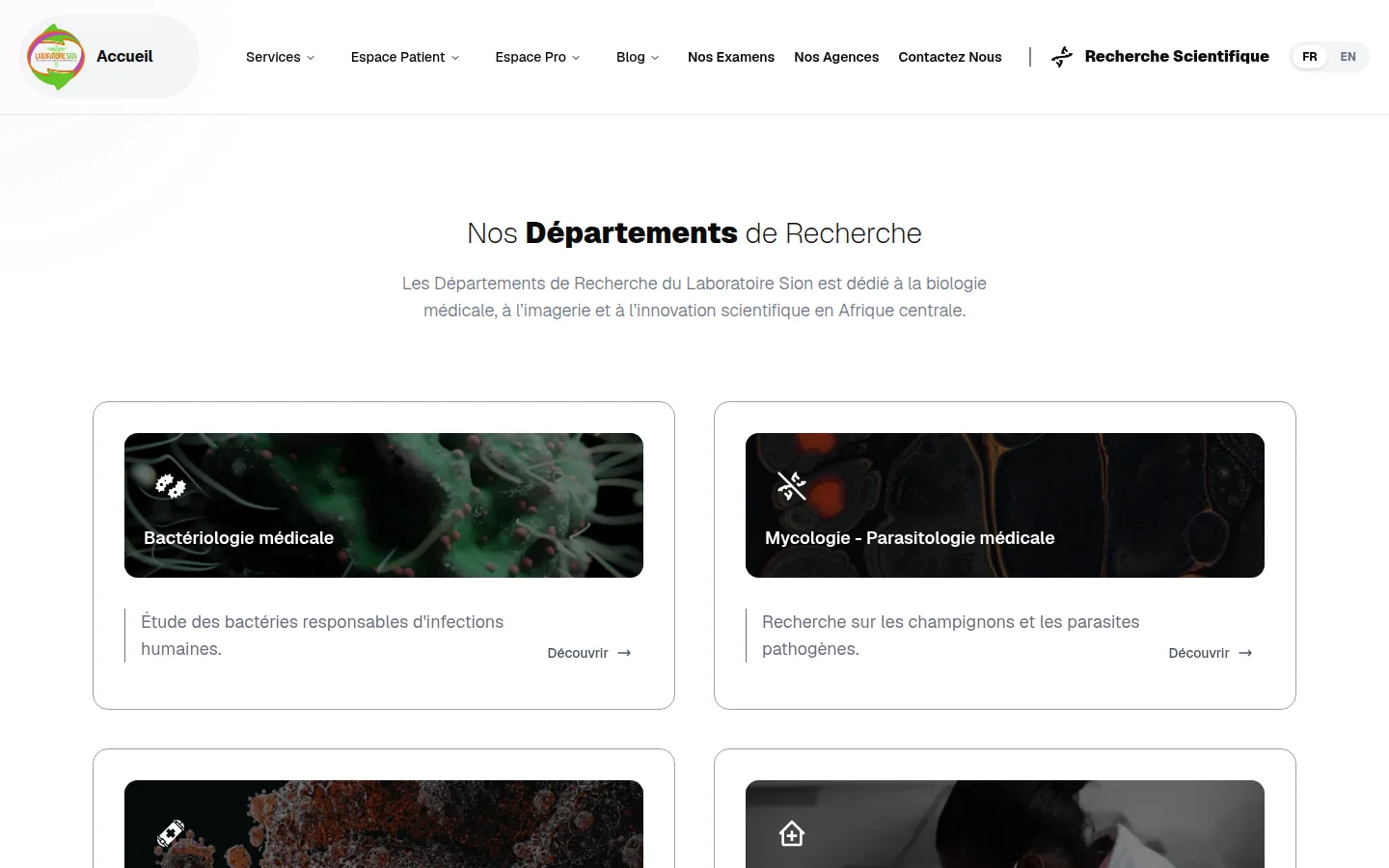Open the Espace Patient dropdown
Viewport: 1389px width, 868px height.
click(405, 57)
